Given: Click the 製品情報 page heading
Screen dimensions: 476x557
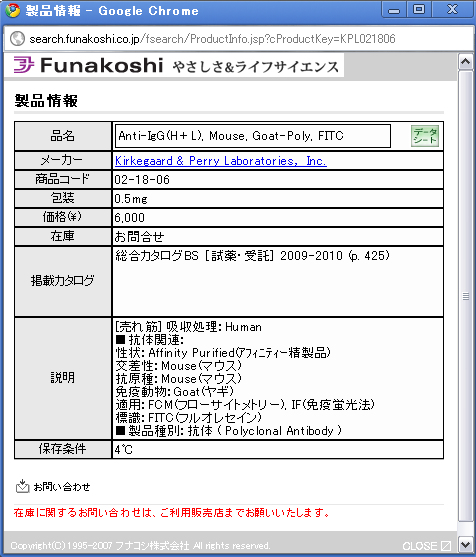Looking at the screenshot, I should 46,101.
